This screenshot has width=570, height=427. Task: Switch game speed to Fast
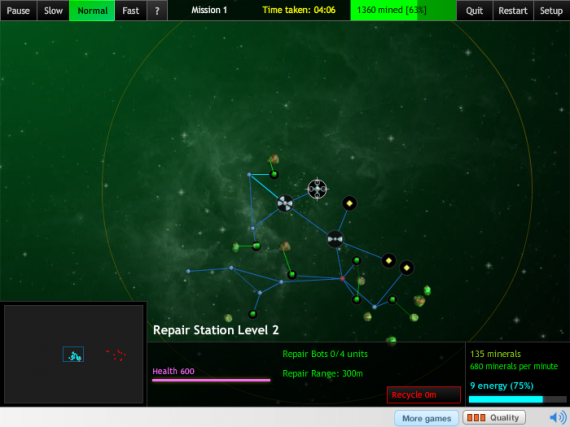pyautogui.click(x=131, y=11)
